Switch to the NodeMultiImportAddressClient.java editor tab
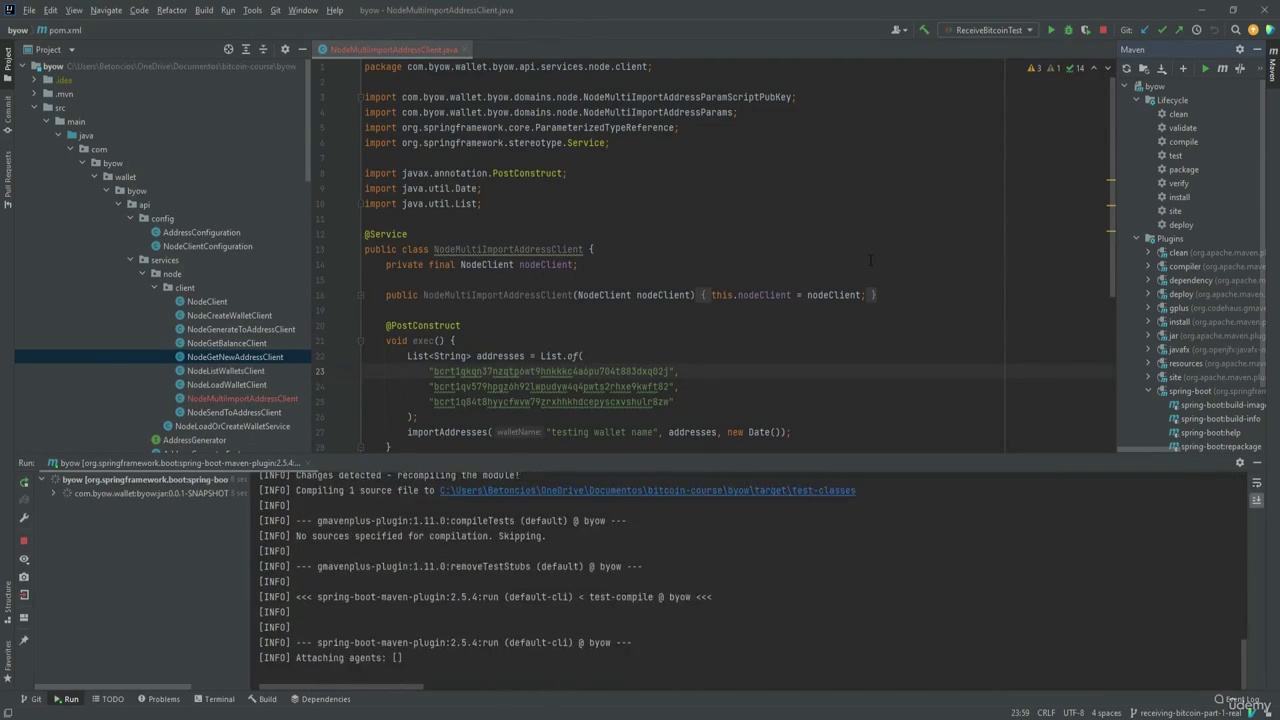Screen dimensions: 1280x720 [393, 49]
